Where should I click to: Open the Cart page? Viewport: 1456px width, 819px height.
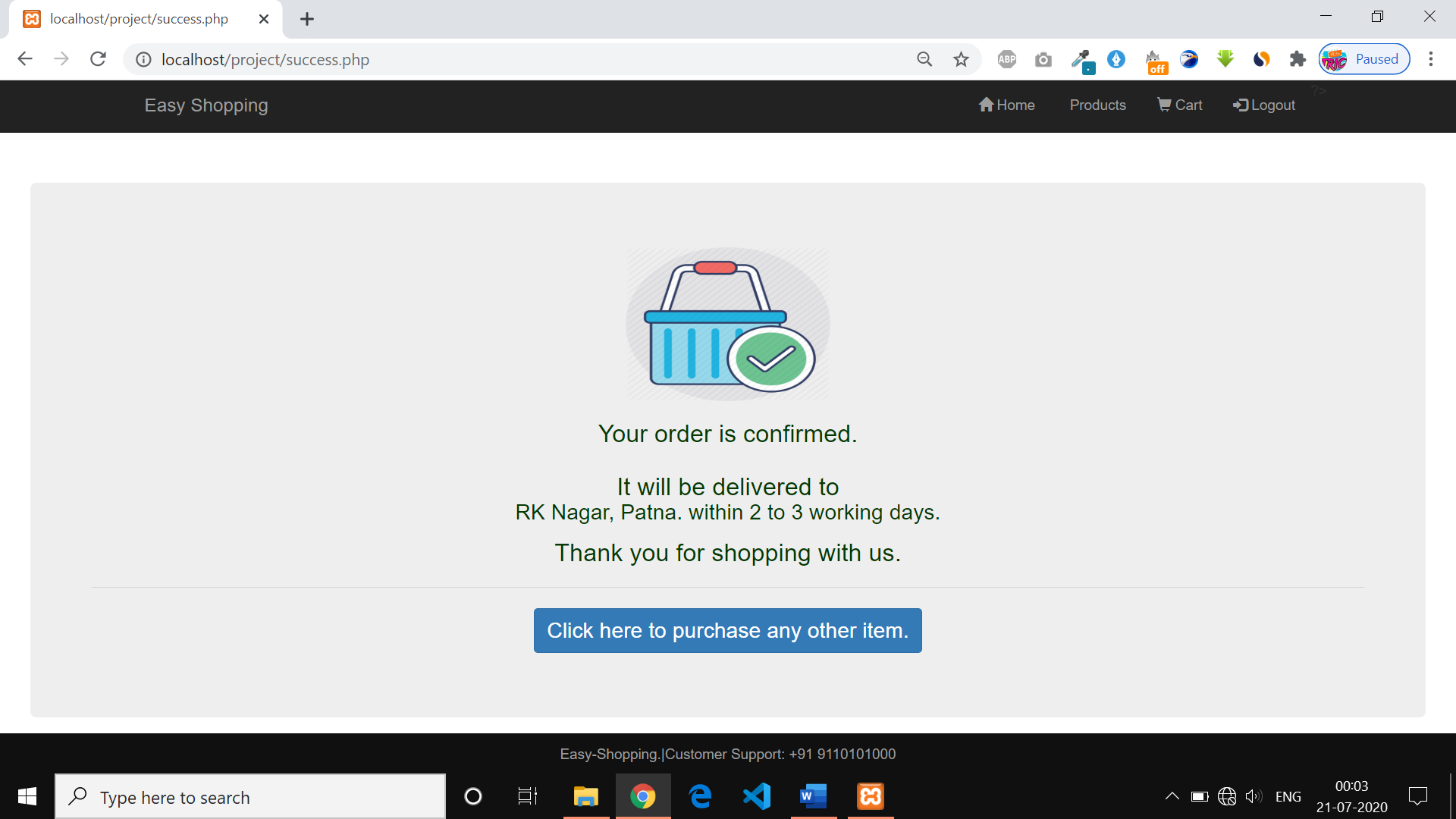(1180, 105)
